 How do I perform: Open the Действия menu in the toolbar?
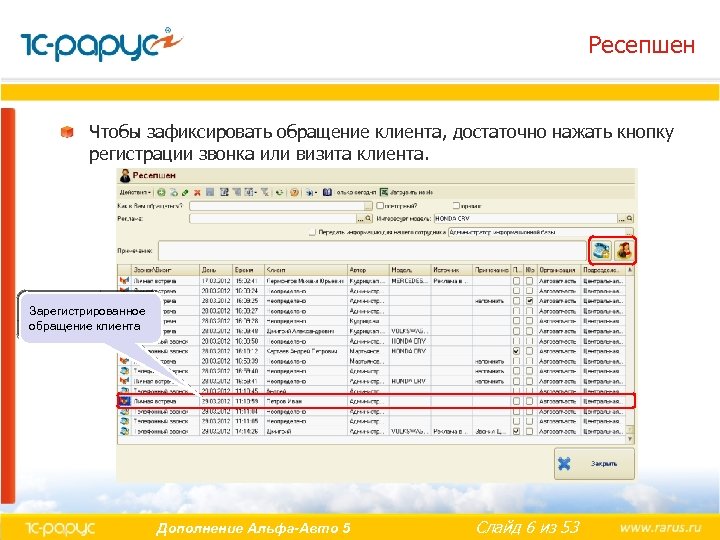point(135,192)
